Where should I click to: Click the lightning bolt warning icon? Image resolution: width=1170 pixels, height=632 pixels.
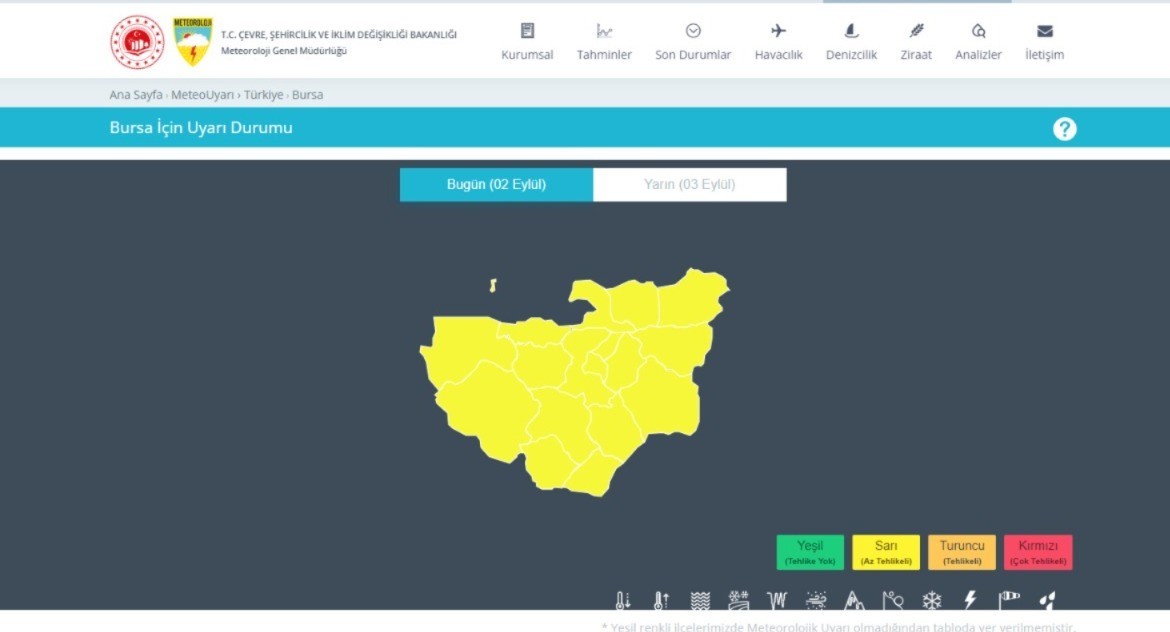[x=969, y=600]
